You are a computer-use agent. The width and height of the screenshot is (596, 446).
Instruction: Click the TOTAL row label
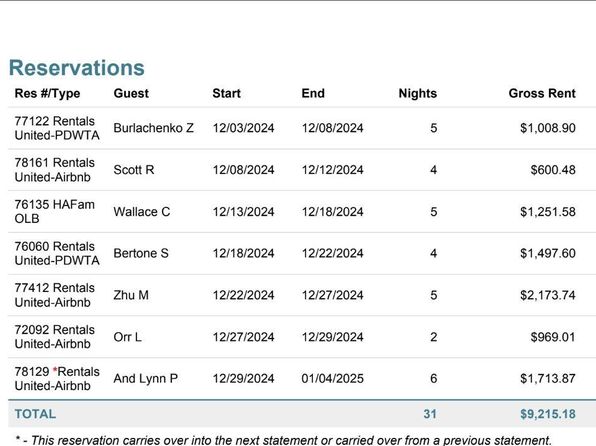click(x=35, y=414)
